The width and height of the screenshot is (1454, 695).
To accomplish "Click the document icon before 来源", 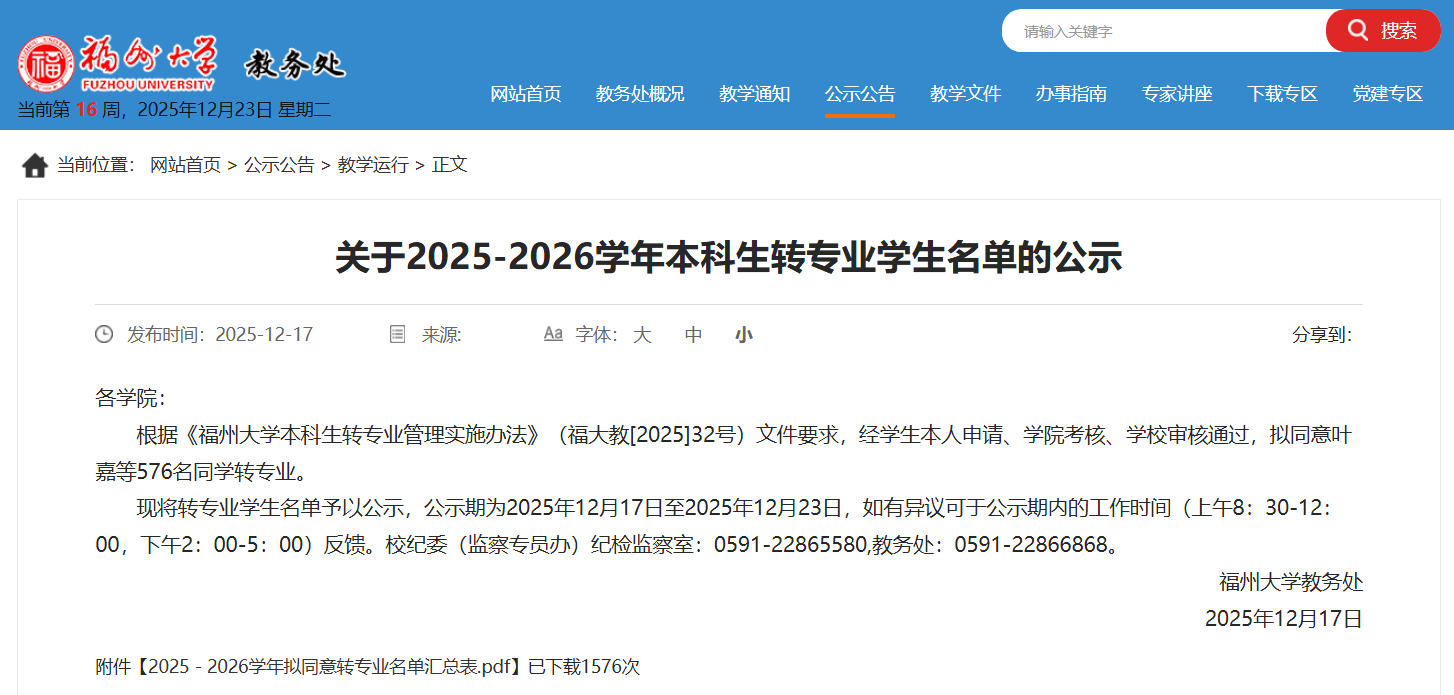I will 397,334.
